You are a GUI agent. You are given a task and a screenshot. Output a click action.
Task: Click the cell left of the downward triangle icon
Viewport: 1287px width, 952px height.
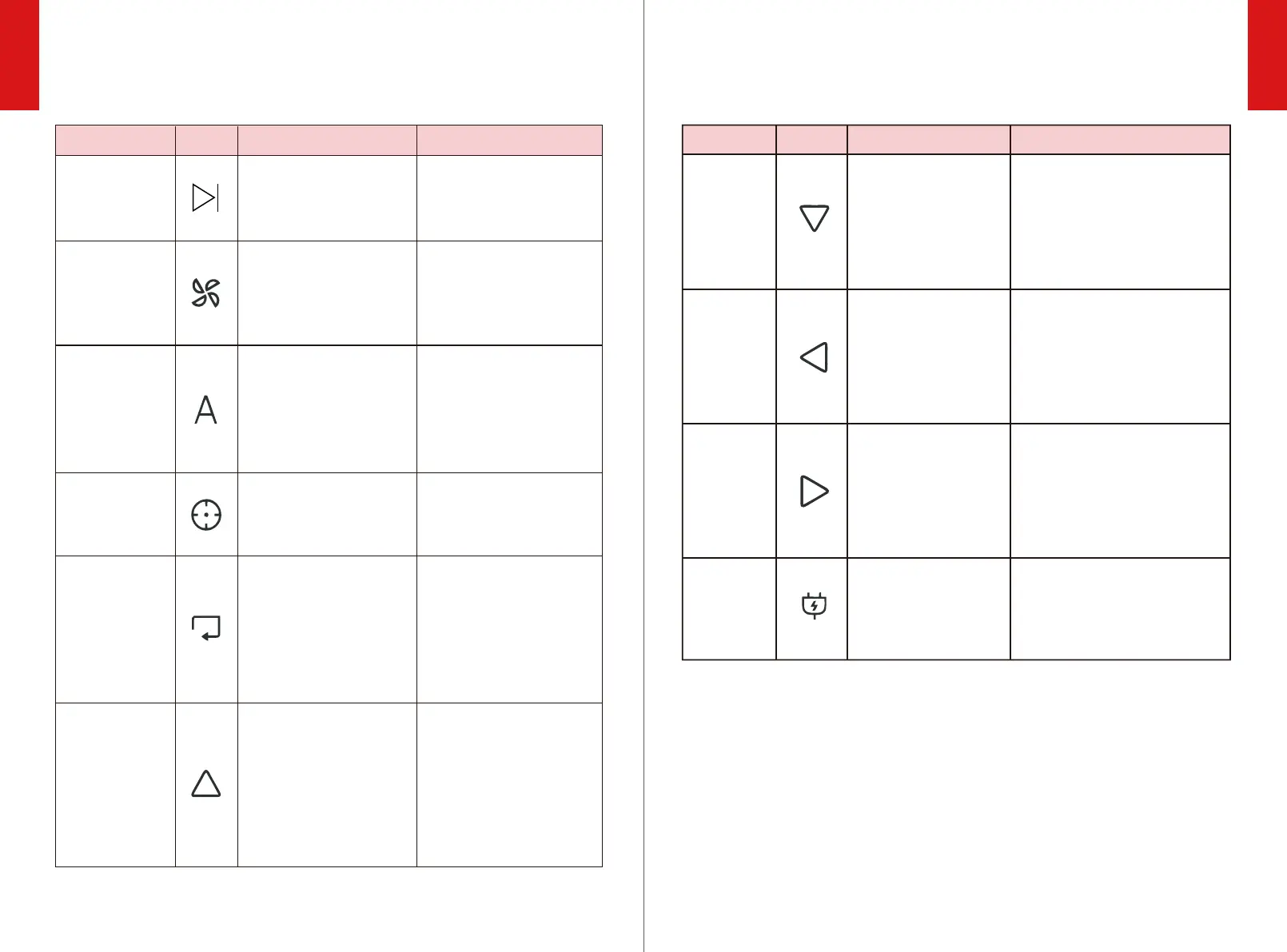tap(729, 221)
